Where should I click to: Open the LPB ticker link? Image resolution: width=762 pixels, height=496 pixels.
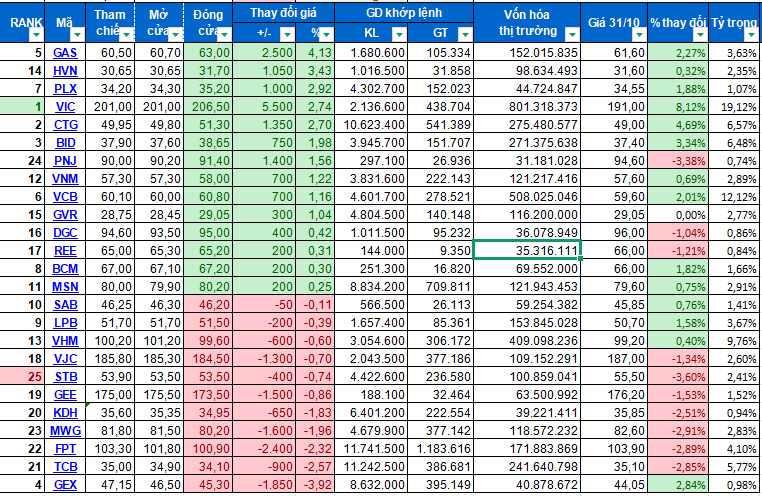[65, 322]
